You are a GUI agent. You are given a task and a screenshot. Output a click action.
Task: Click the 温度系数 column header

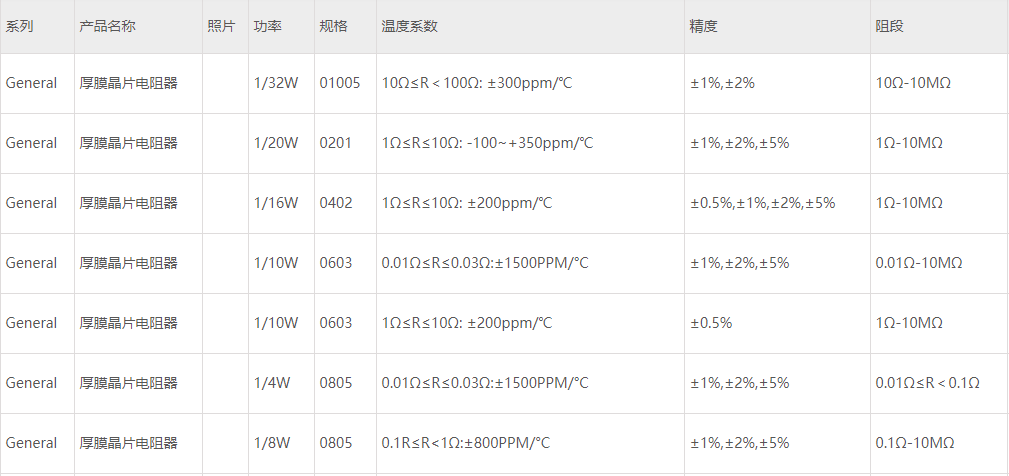tap(409, 27)
